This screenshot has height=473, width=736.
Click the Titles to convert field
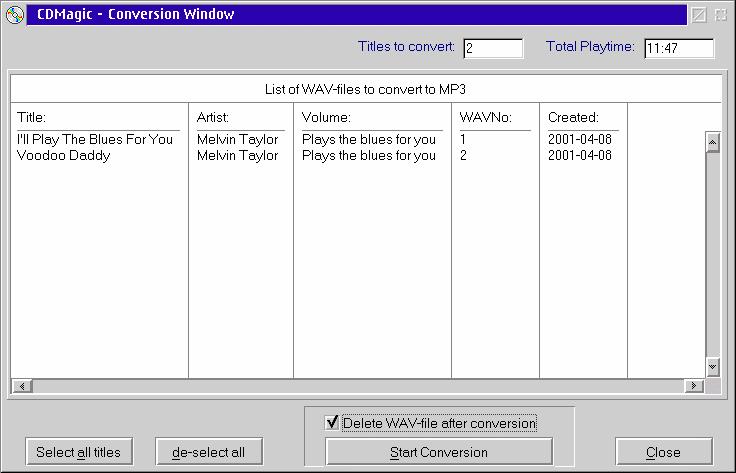[x=493, y=48]
